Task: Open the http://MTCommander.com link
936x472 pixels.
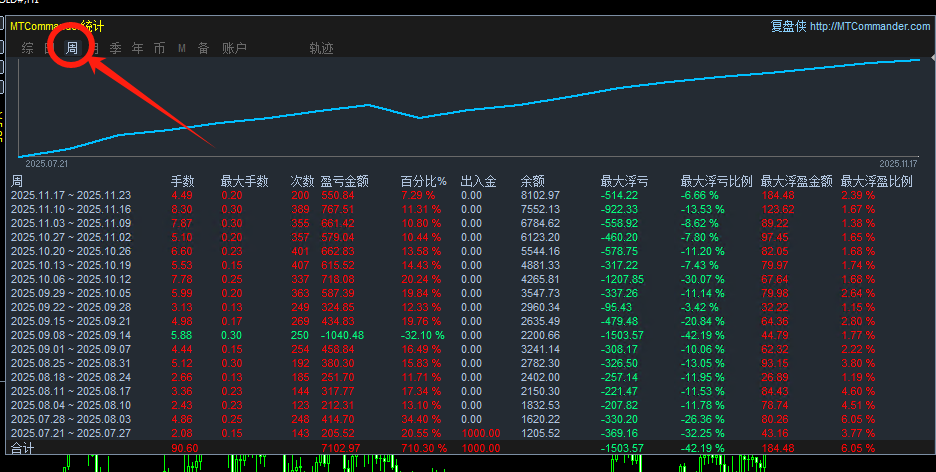Action: (870, 26)
